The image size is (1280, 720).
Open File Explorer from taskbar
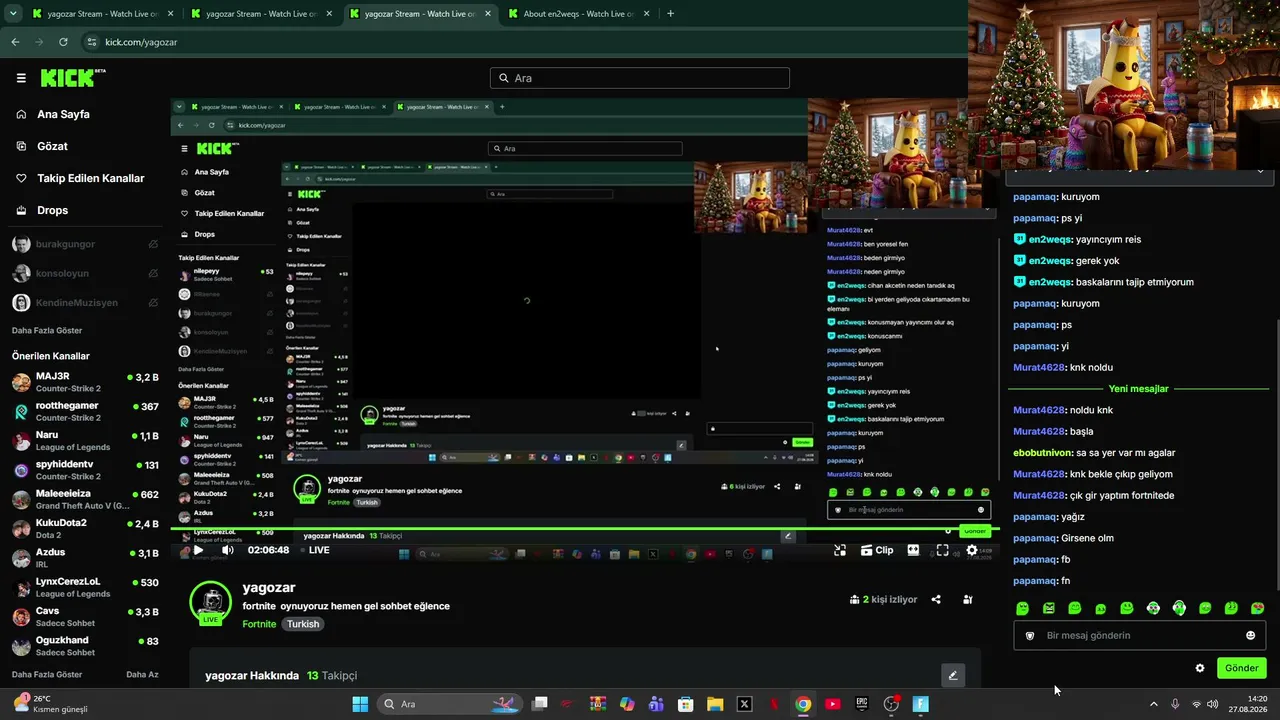715,704
